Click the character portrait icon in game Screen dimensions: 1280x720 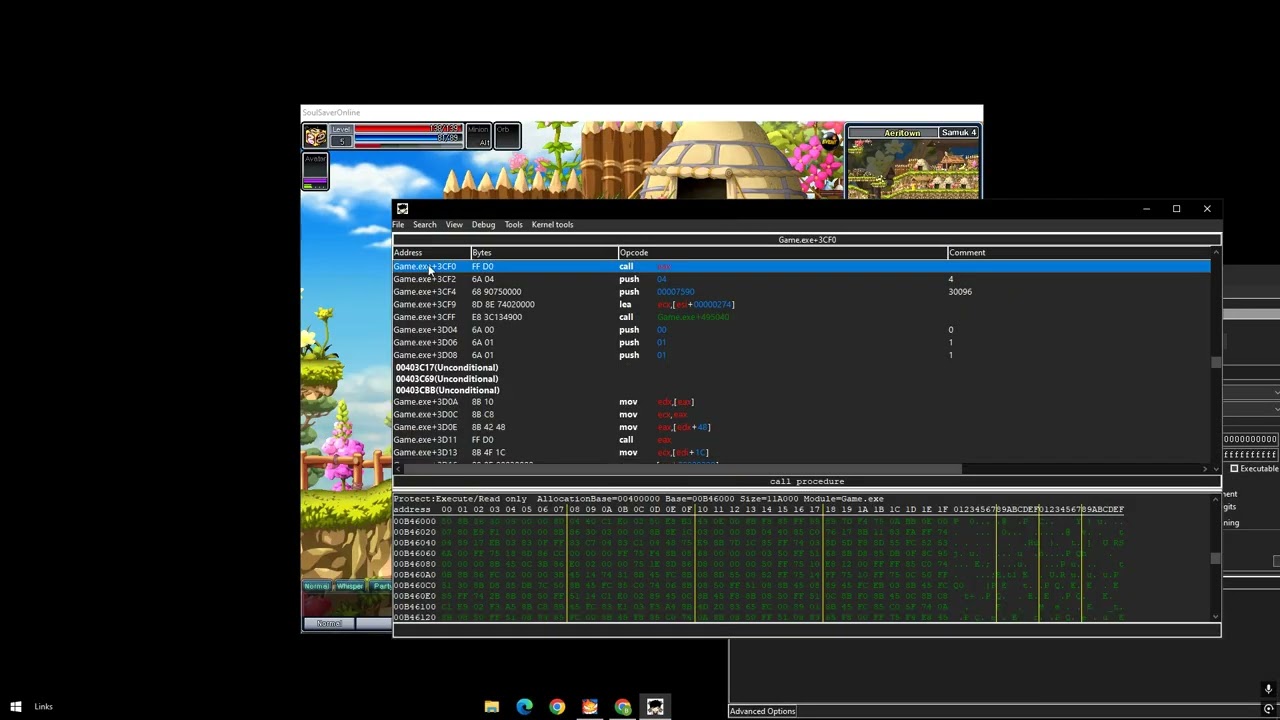click(315, 137)
